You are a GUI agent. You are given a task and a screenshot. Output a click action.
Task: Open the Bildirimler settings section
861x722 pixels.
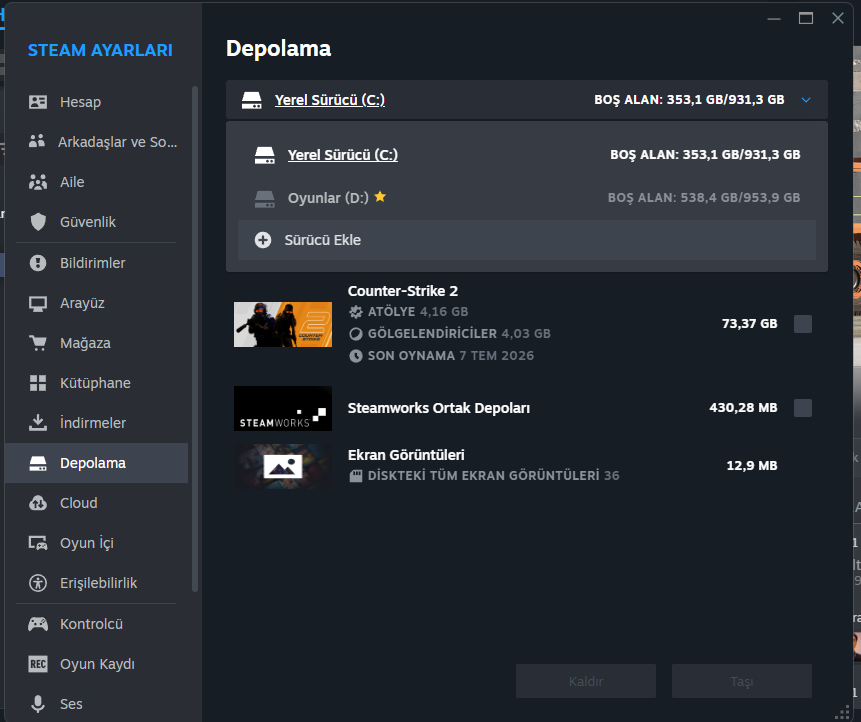click(x=96, y=263)
